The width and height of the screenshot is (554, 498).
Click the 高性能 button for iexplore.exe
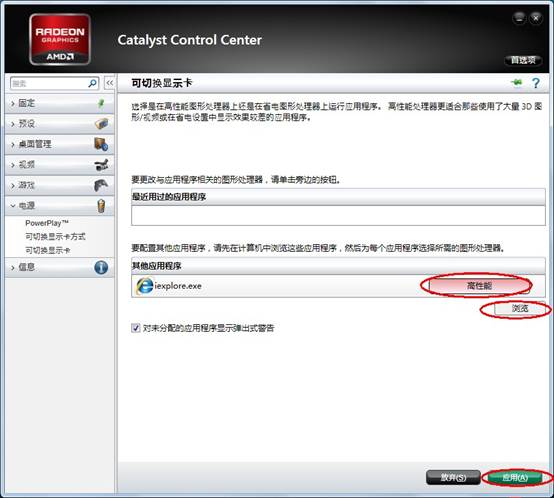pyautogui.click(x=479, y=286)
